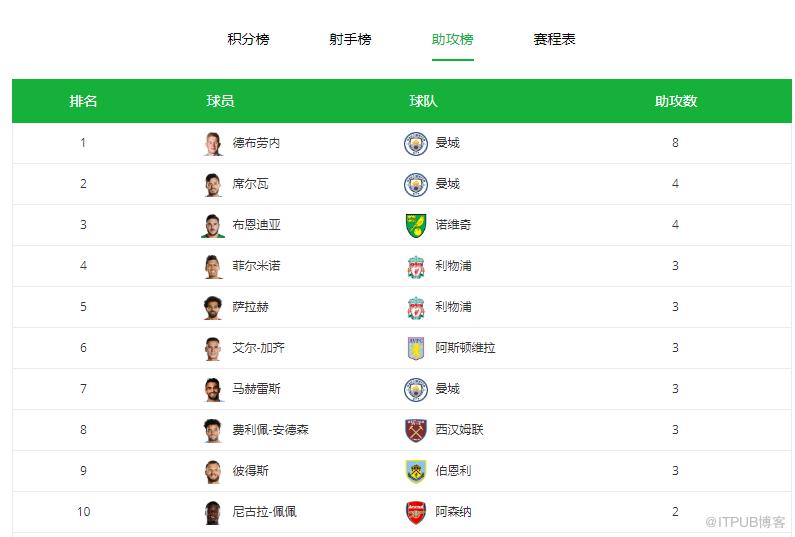795x537 pixels.
Task: Click player name 尼古拉-佩佩
Action: pyautogui.click(x=264, y=511)
